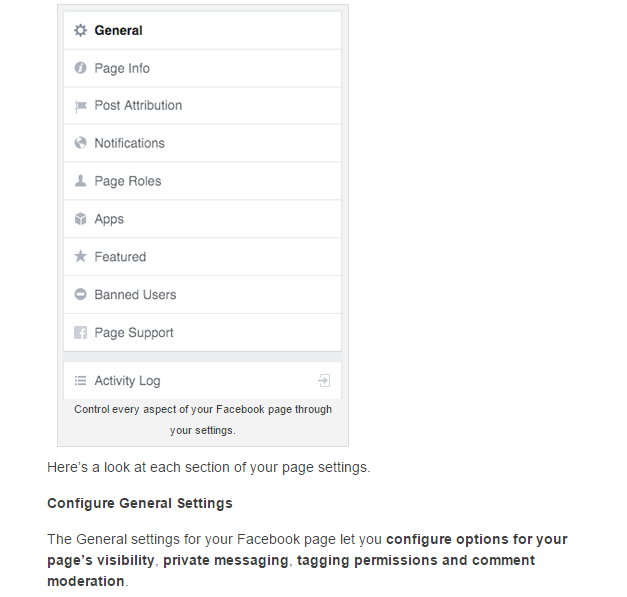
Task: Click the Banned Users icon
Action: (x=81, y=295)
